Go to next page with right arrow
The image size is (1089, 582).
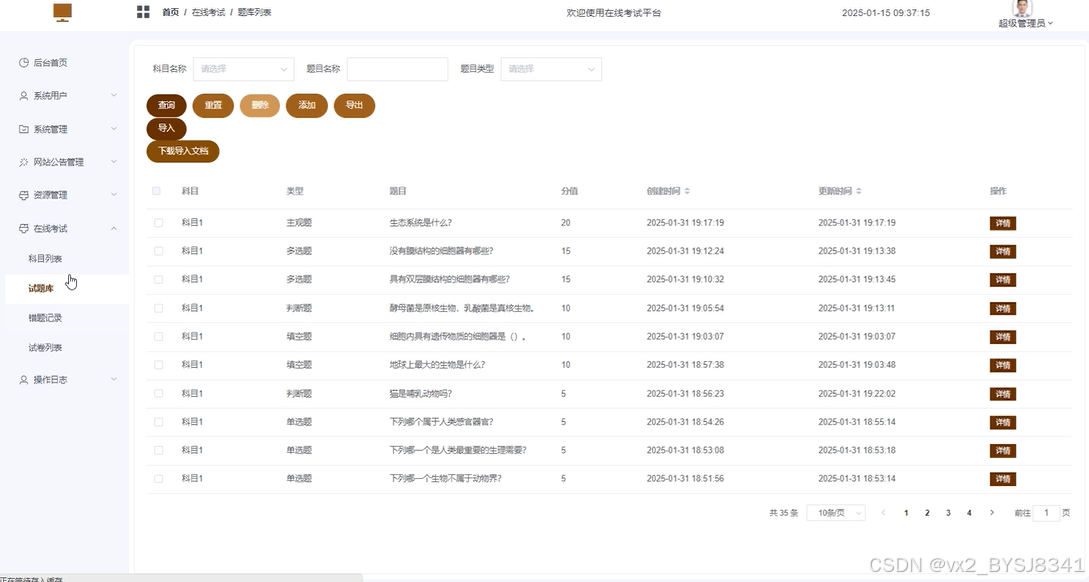click(992, 513)
